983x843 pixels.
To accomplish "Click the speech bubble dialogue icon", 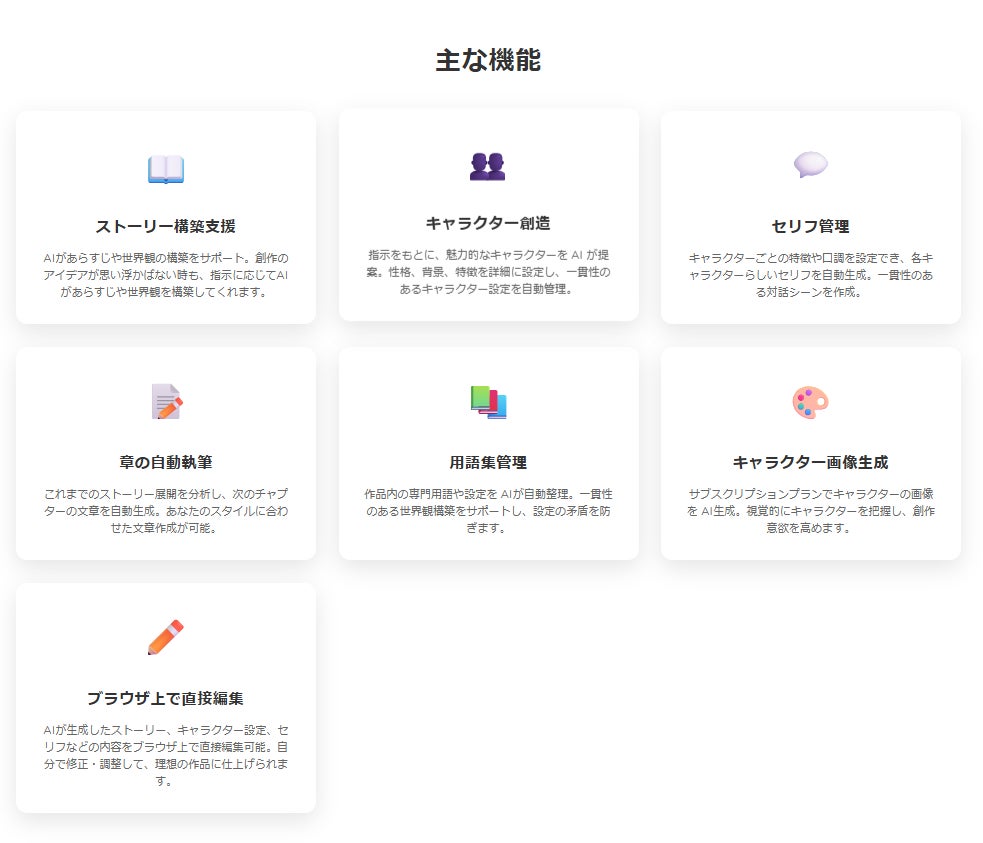I will [x=810, y=165].
